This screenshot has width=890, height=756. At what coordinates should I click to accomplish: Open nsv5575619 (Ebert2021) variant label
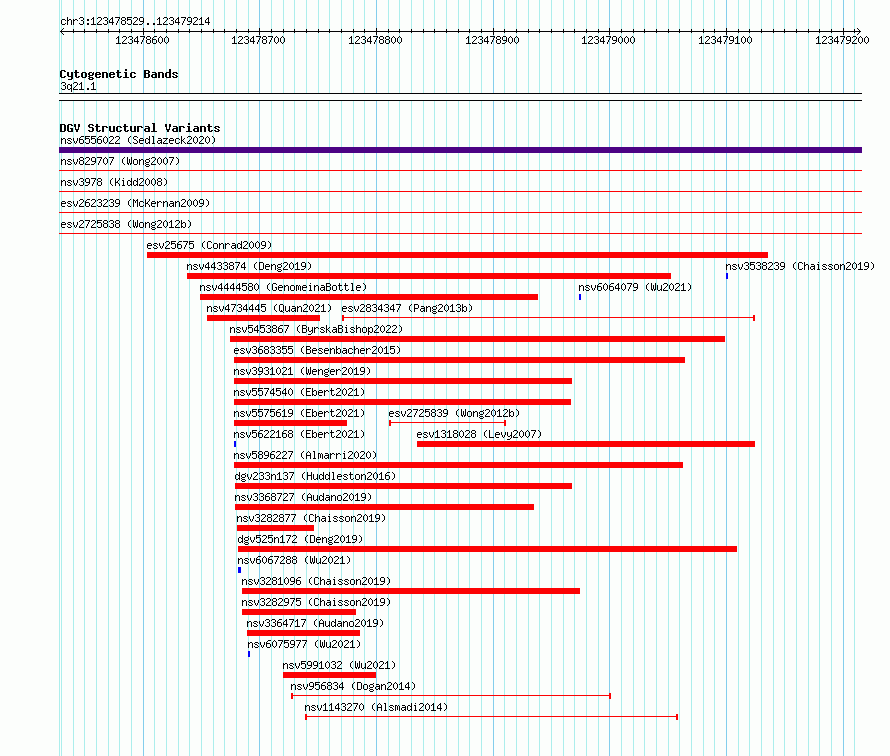[x=299, y=413]
